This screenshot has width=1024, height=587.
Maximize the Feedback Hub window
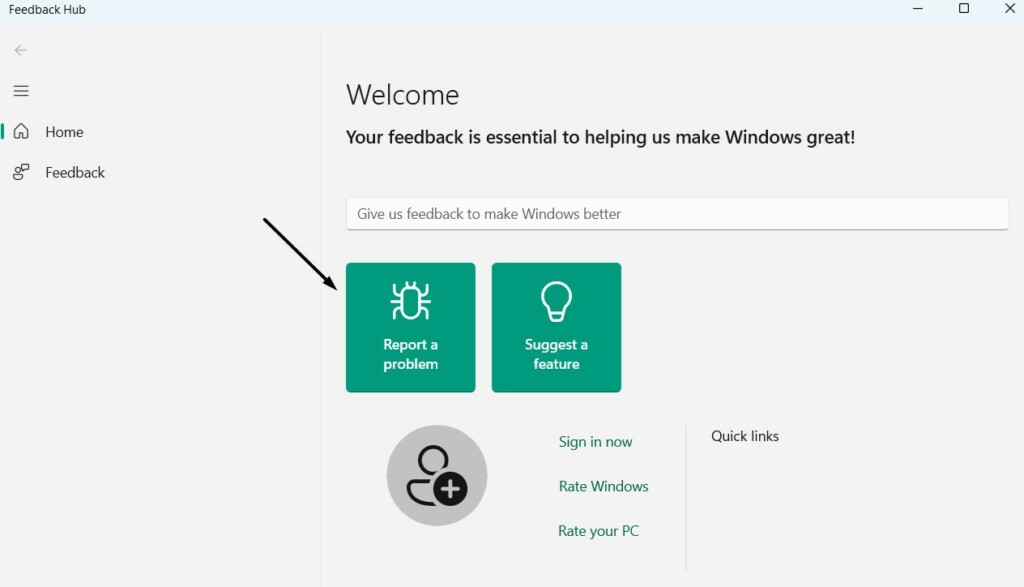pos(964,9)
